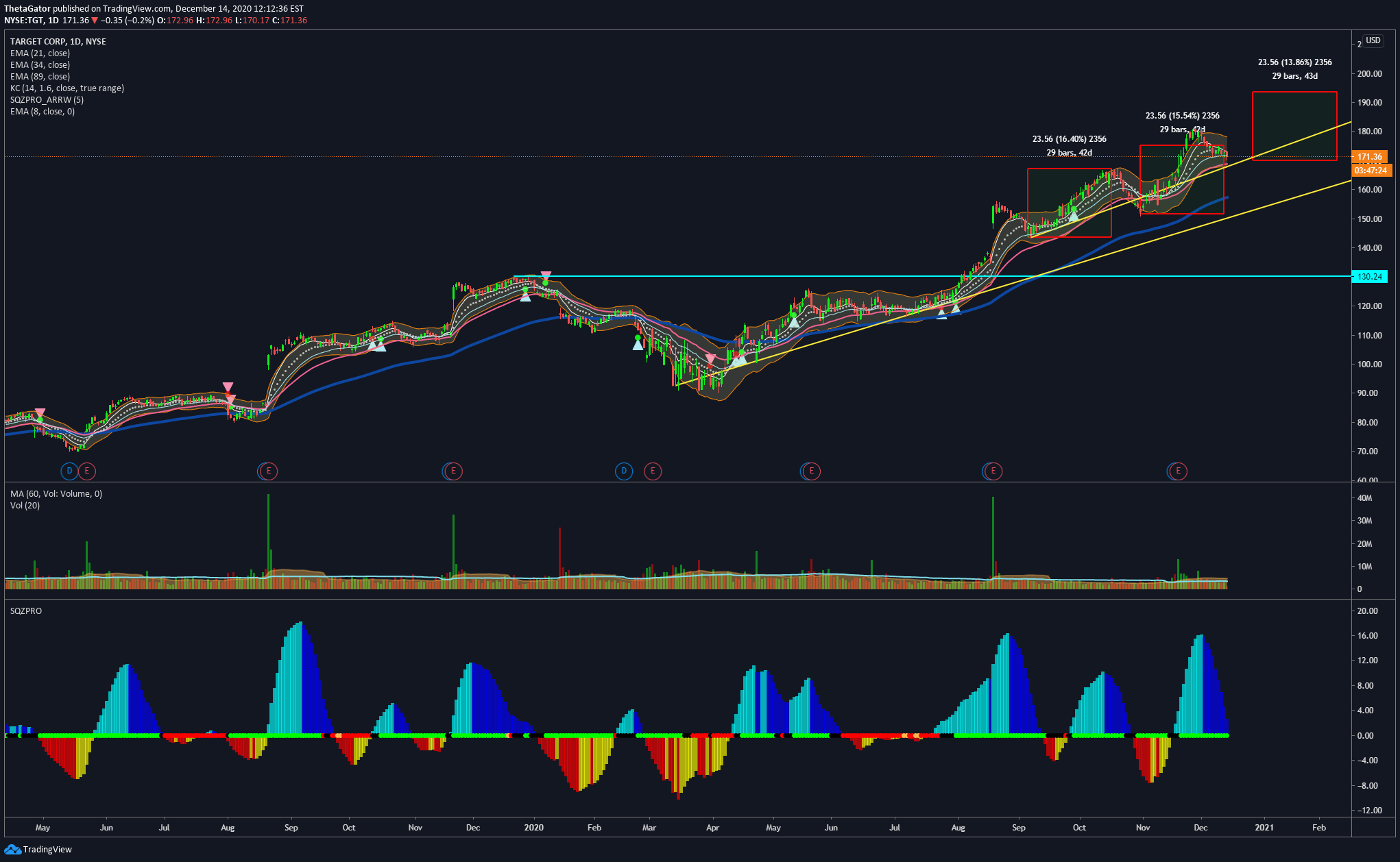Open the earnings E marker from August 2019
Image resolution: width=1400 pixels, height=862 pixels.
click(x=269, y=471)
